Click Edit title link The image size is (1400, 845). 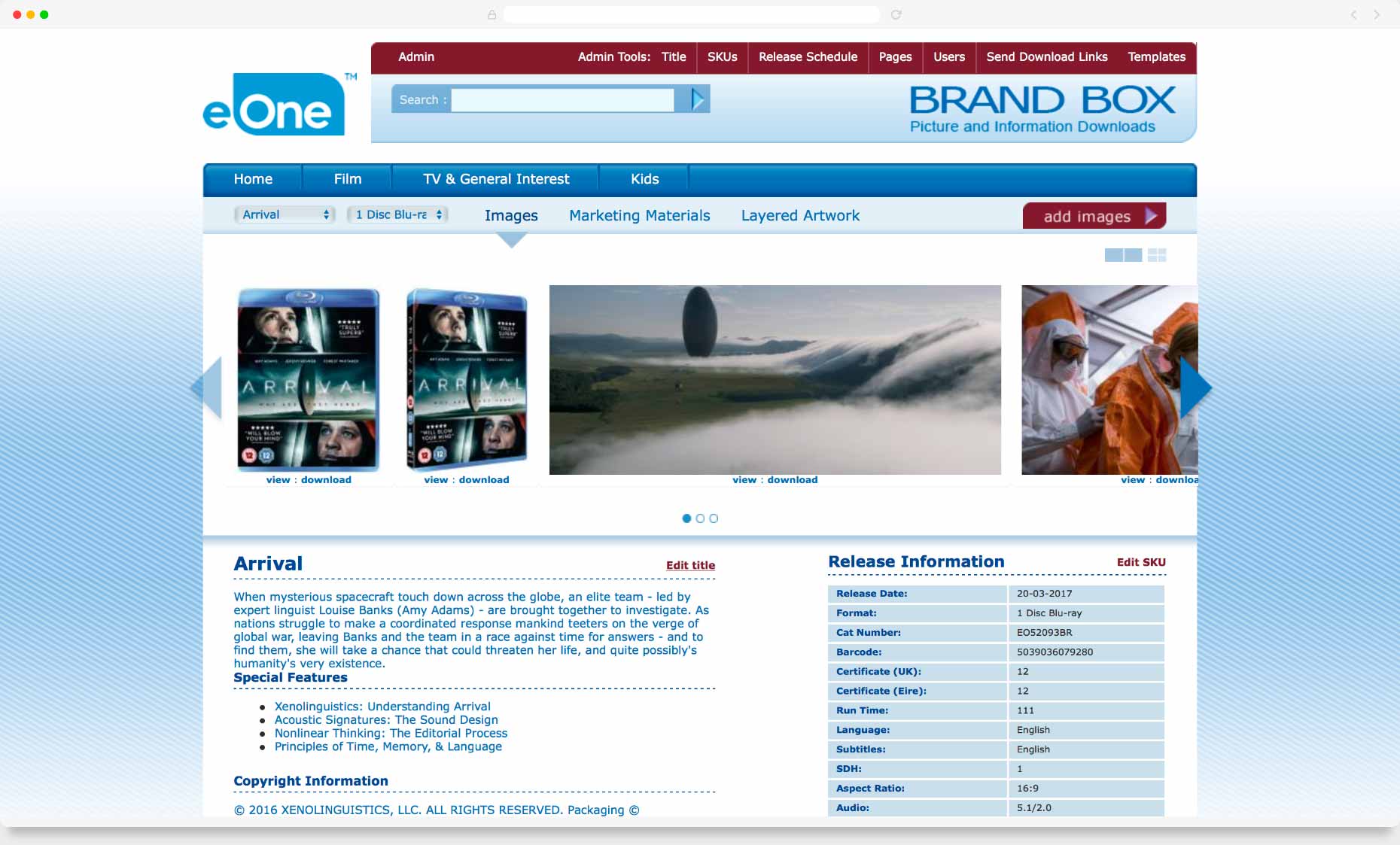[690, 566]
